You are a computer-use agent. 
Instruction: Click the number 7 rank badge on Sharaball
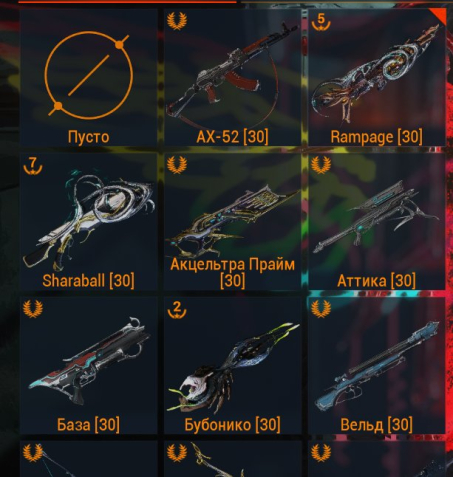tap(33, 166)
